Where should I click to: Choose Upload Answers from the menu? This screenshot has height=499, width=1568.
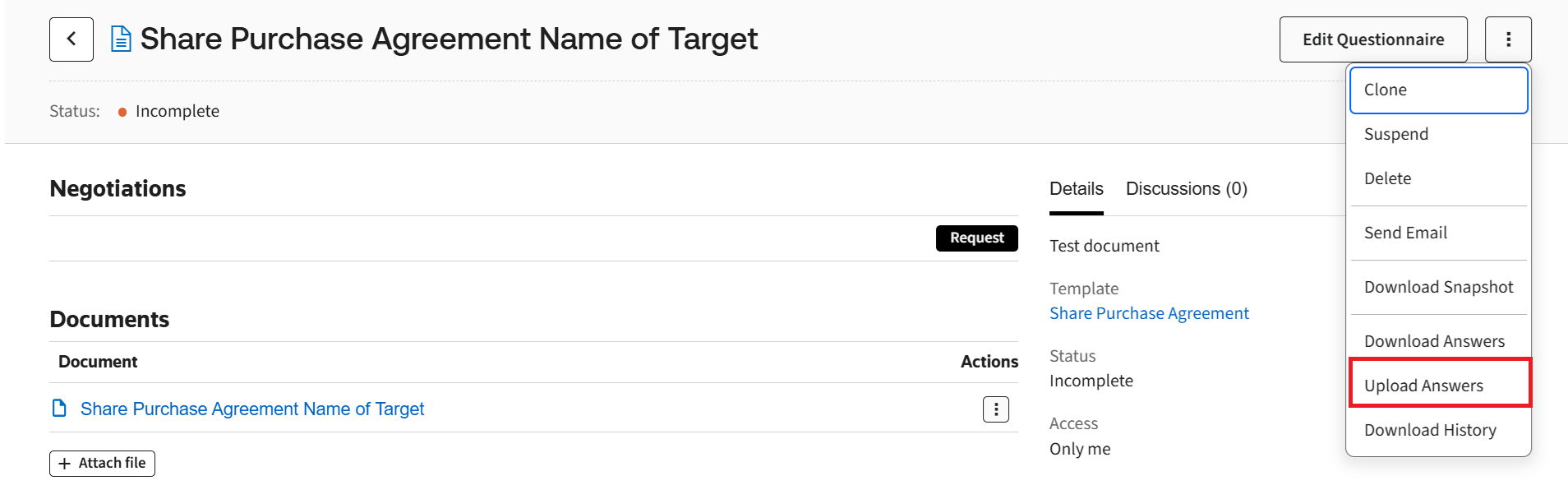(x=1423, y=386)
